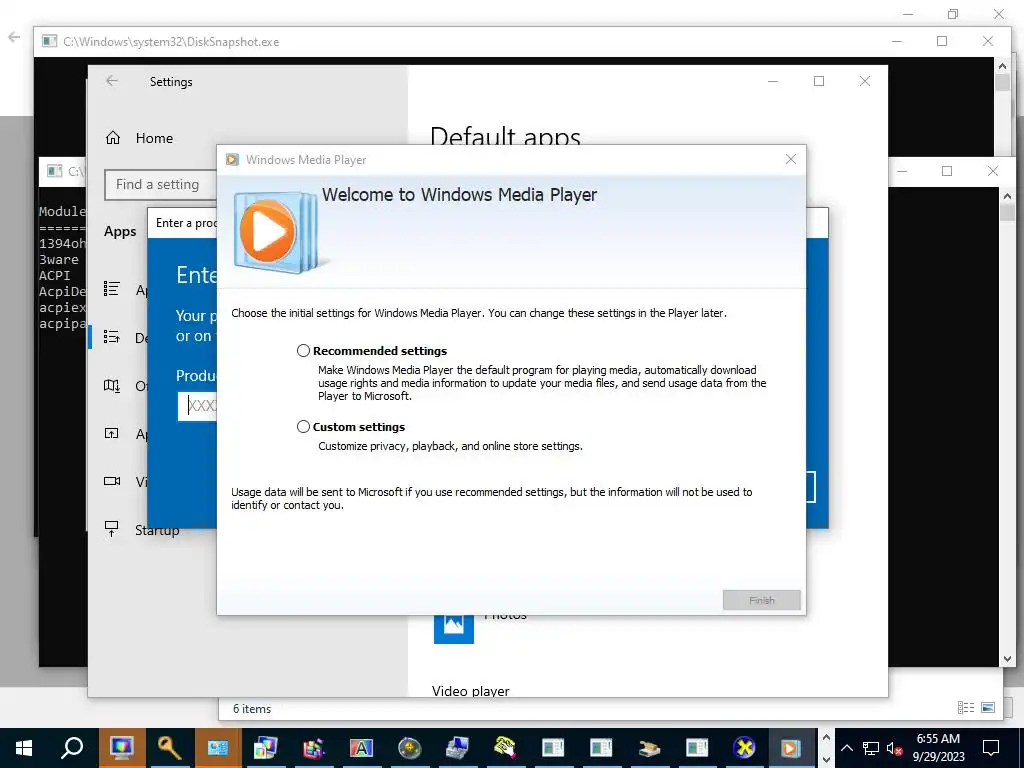Switch Explorer to large thumbnails view icon
Viewport: 1024px width, 768px height.
988,707
